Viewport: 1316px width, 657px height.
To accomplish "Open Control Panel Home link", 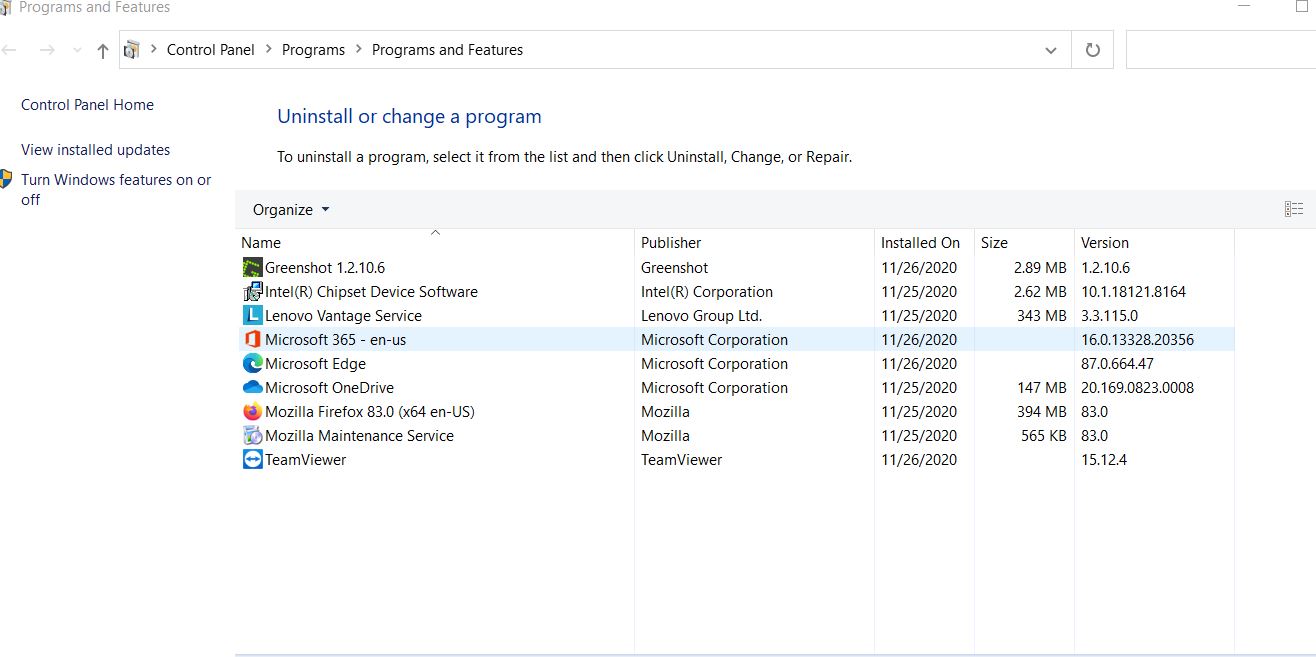I will coord(87,105).
